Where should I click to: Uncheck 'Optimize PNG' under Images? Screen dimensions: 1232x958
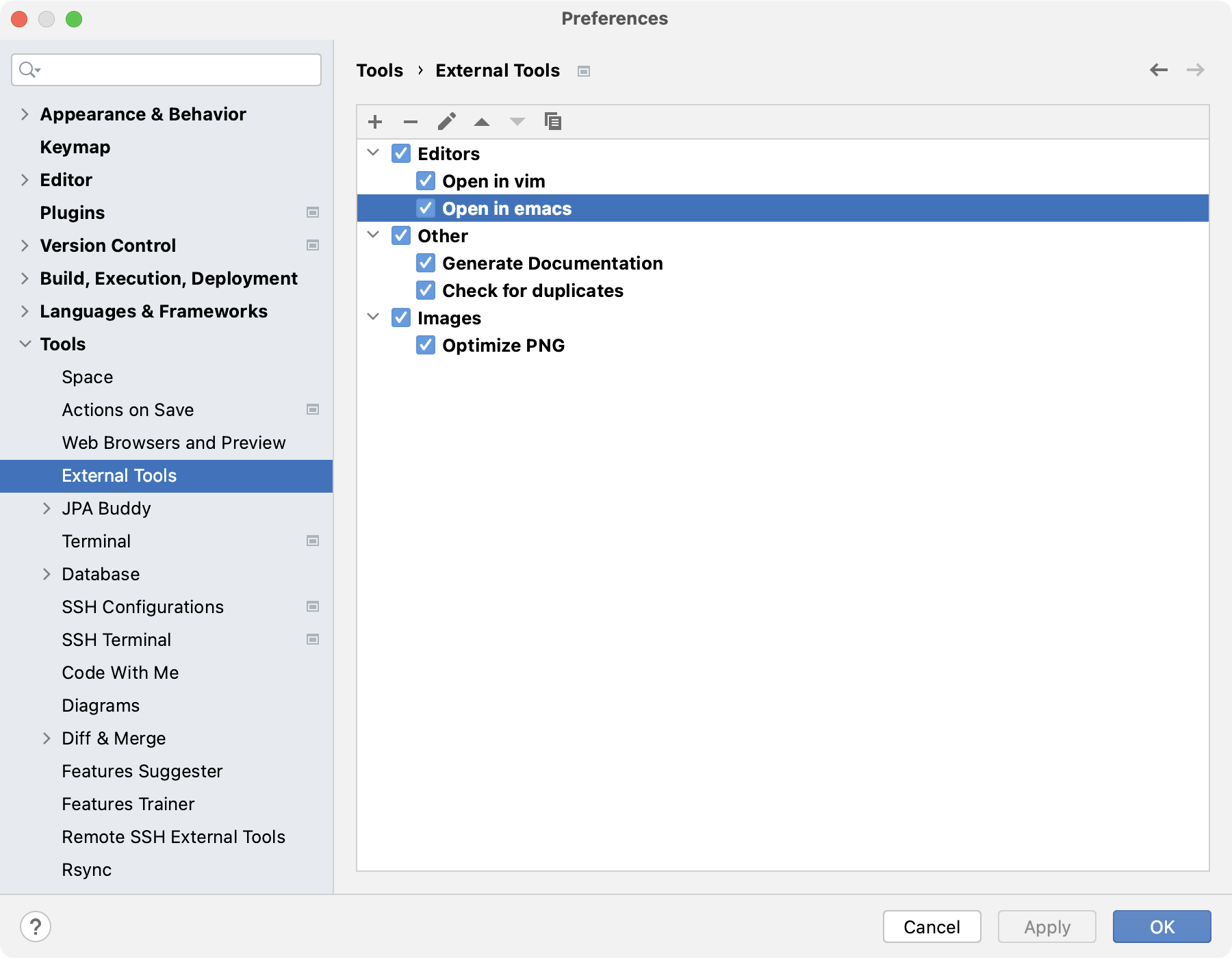click(425, 345)
